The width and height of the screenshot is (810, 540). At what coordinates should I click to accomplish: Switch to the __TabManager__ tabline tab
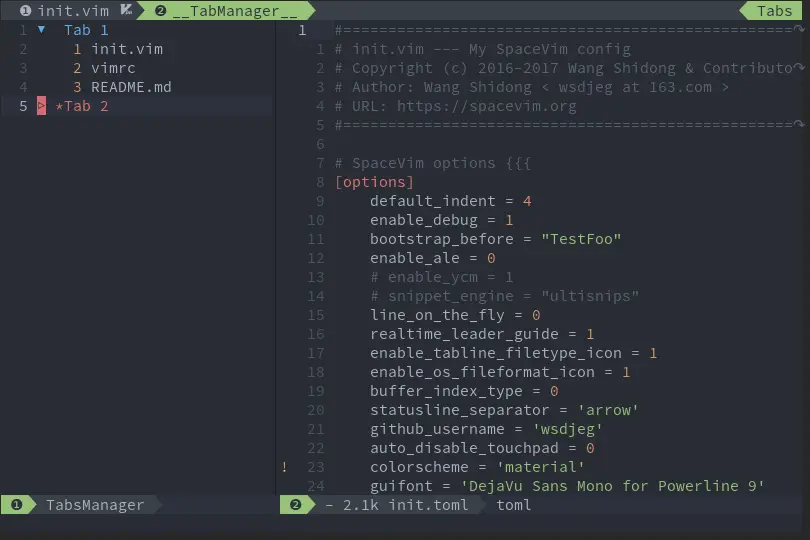(x=235, y=10)
